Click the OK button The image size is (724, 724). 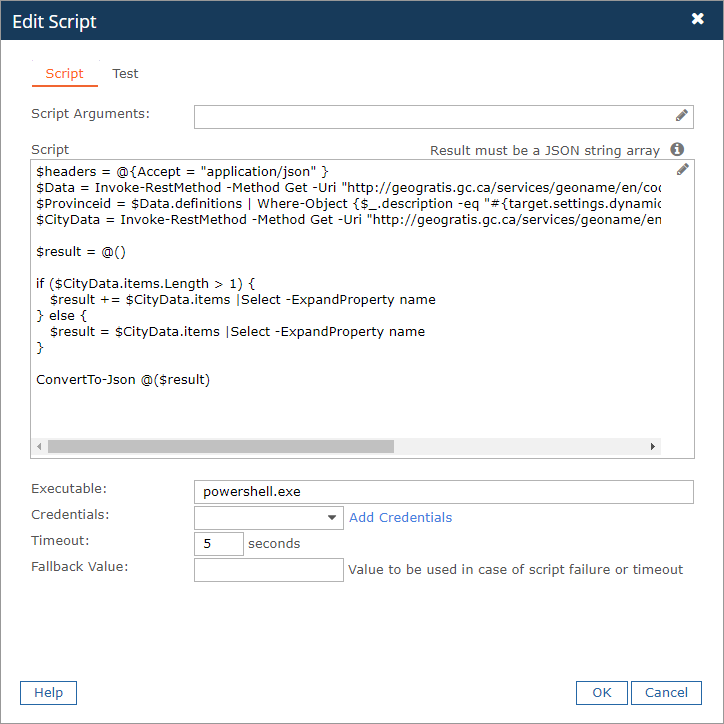(602, 693)
